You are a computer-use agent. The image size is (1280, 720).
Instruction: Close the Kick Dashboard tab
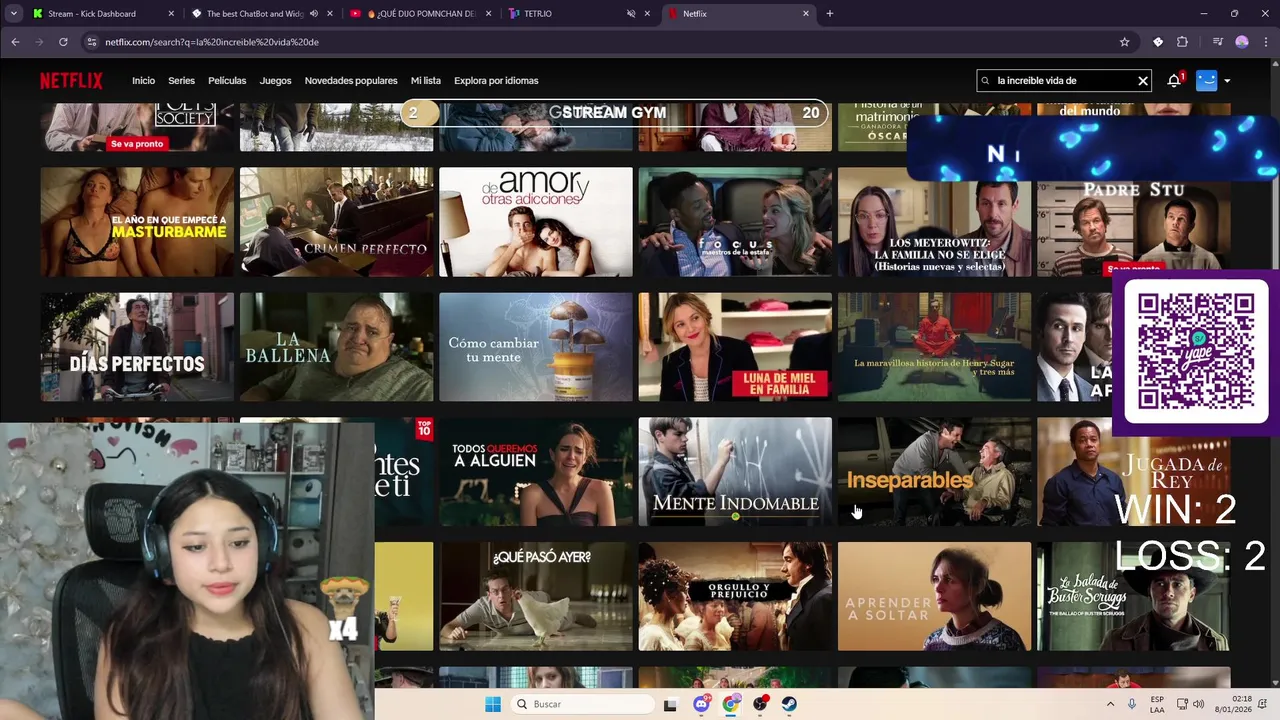171,14
